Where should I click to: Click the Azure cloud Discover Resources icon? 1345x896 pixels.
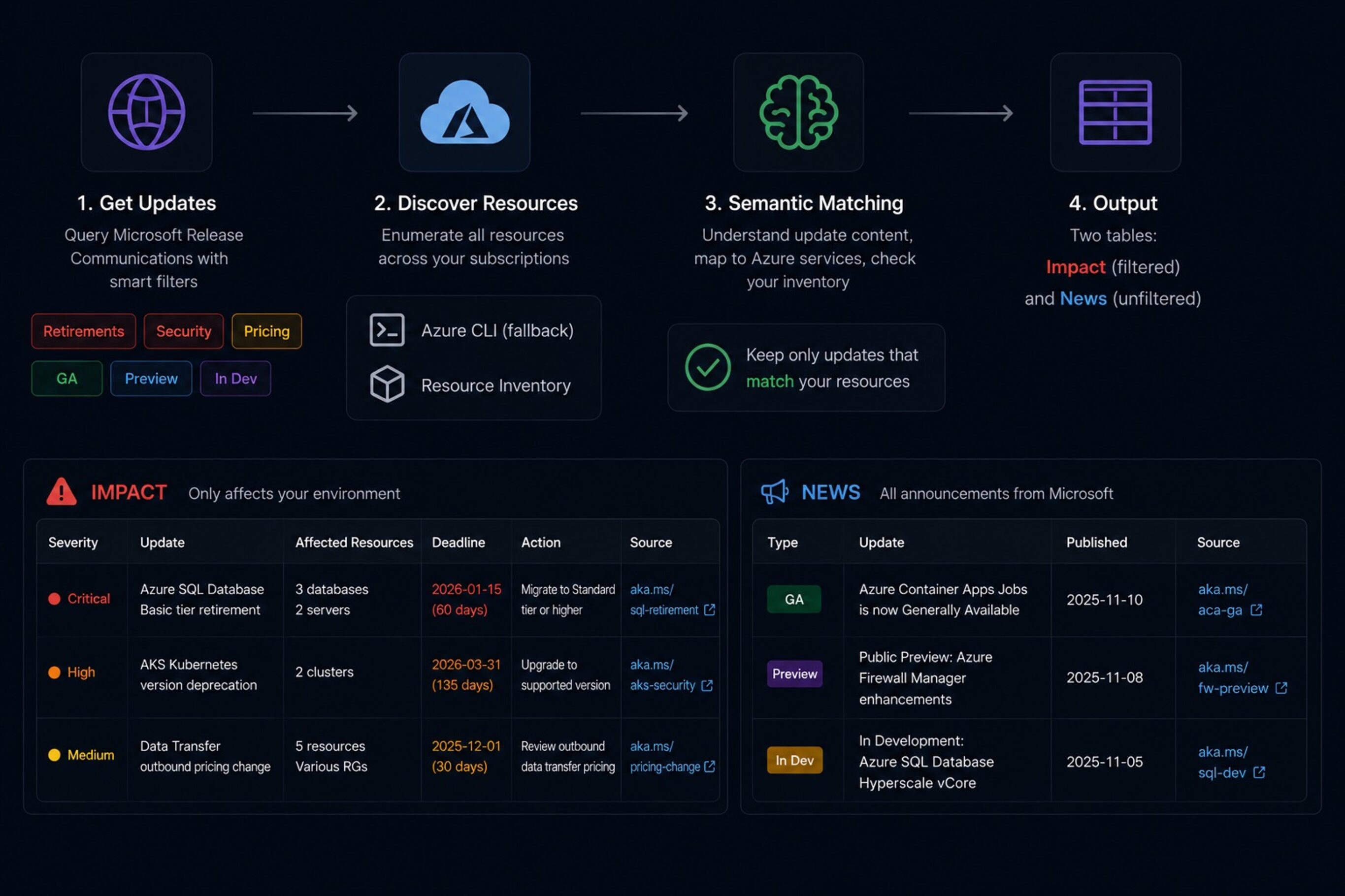pos(465,112)
